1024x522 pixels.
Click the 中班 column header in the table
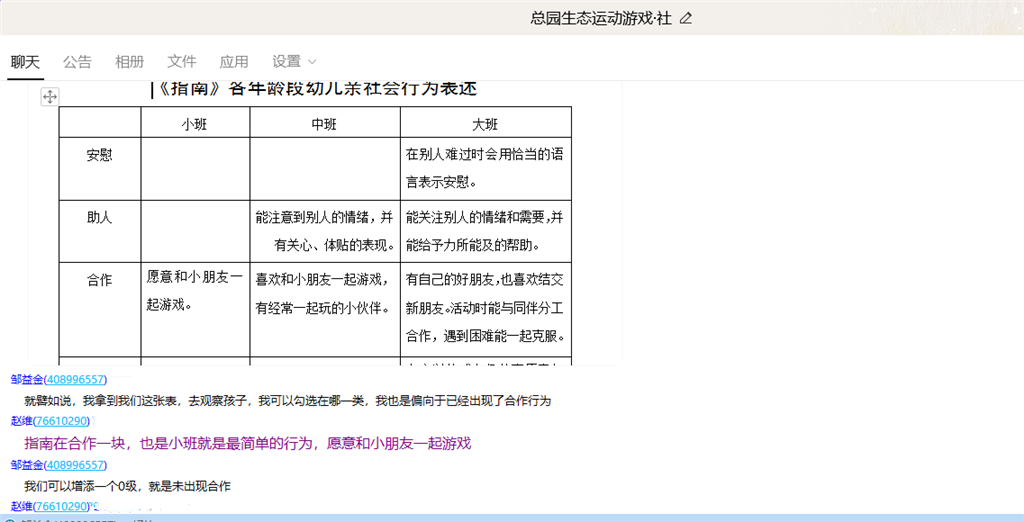[x=325, y=124]
